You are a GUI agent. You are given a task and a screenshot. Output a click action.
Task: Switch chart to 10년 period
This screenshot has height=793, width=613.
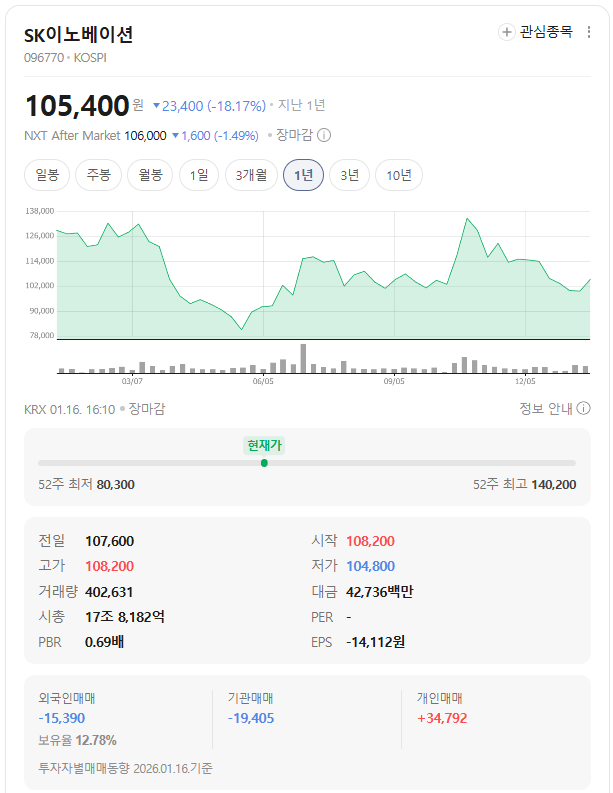click(399, 175)
